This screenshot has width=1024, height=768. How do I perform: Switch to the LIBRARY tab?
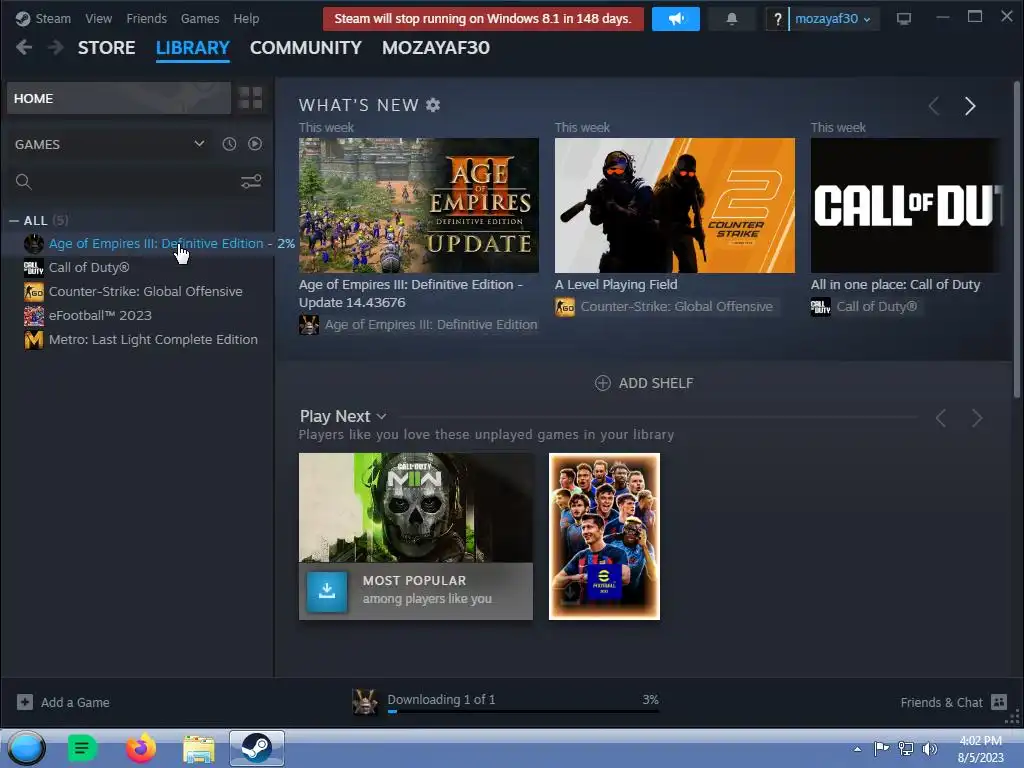coord(193,48)
